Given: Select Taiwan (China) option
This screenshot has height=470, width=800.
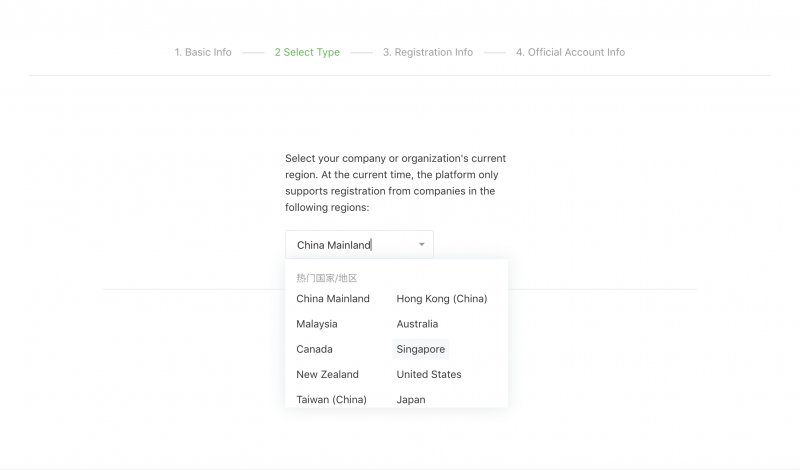Looking at the screenshot, I should [332, 399].
